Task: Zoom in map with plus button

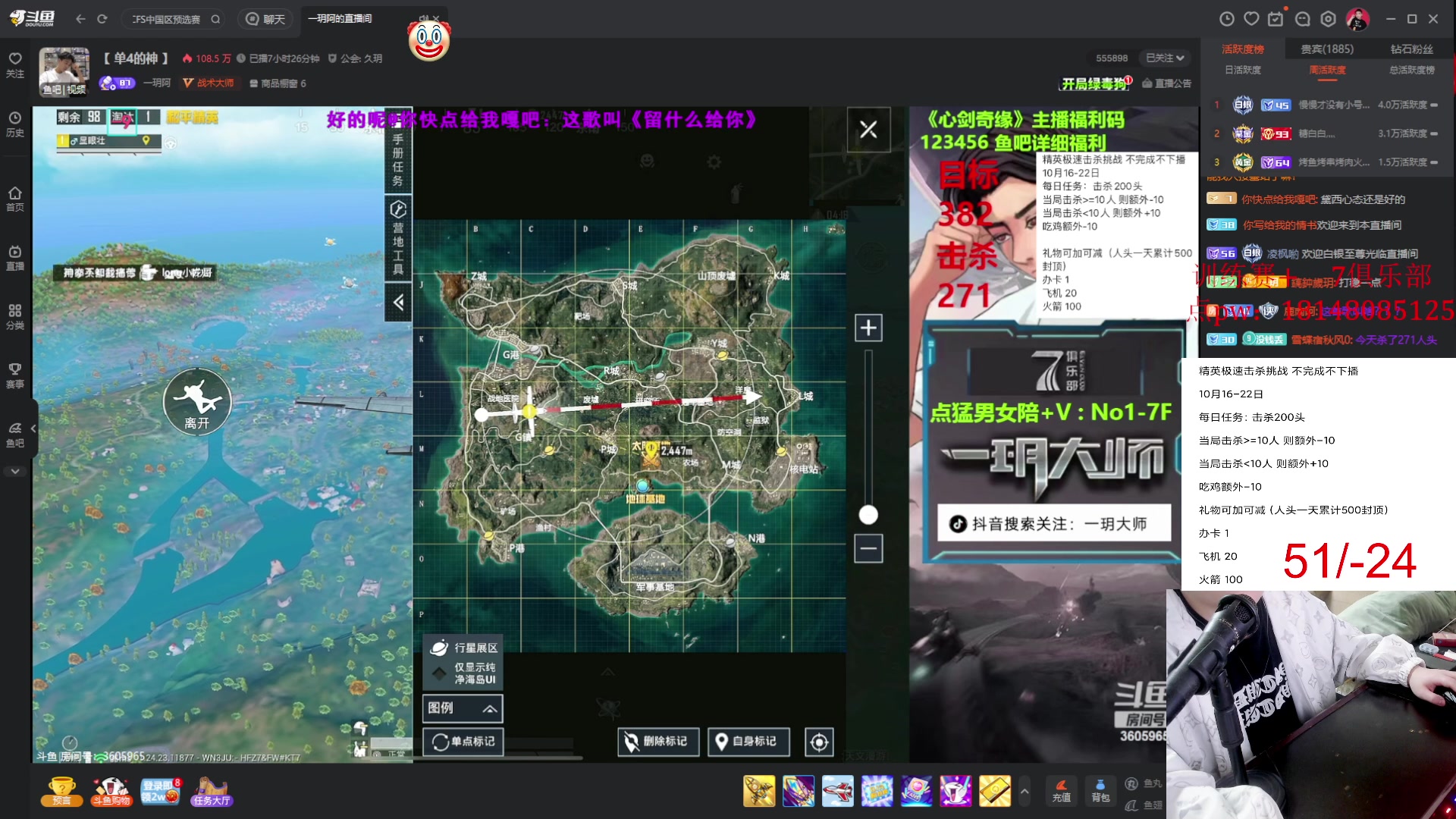Action: pos(868,328)
